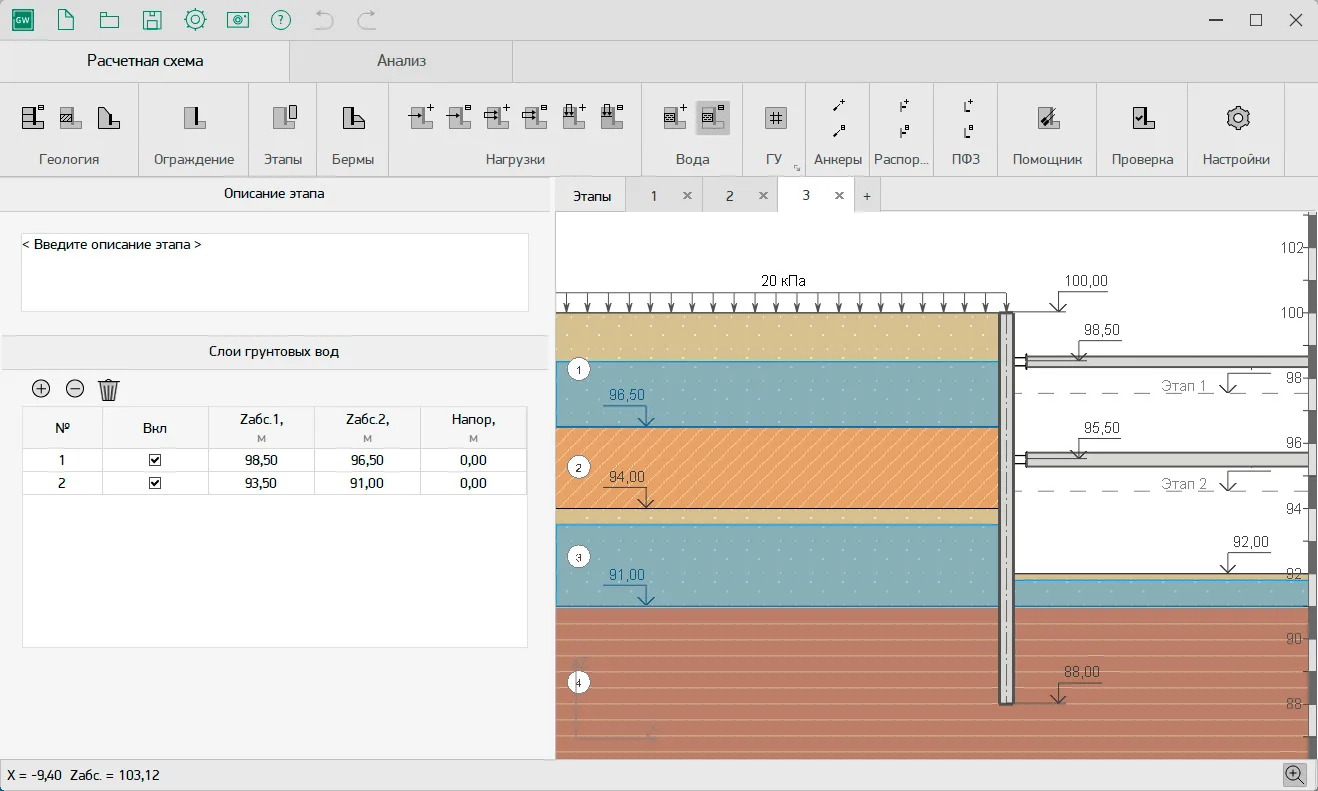Select Zабс.1 cell value 98,50
This screenshot has height=791, width=1318.
[x=260, y=460]
